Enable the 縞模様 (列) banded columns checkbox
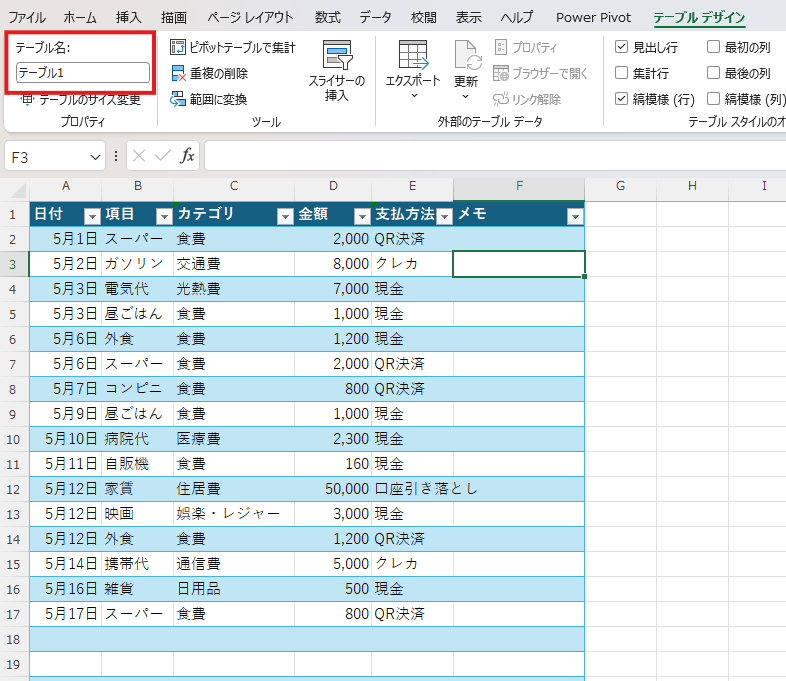The height and width of the screenshot is (681, 786). tap(713, 99)
